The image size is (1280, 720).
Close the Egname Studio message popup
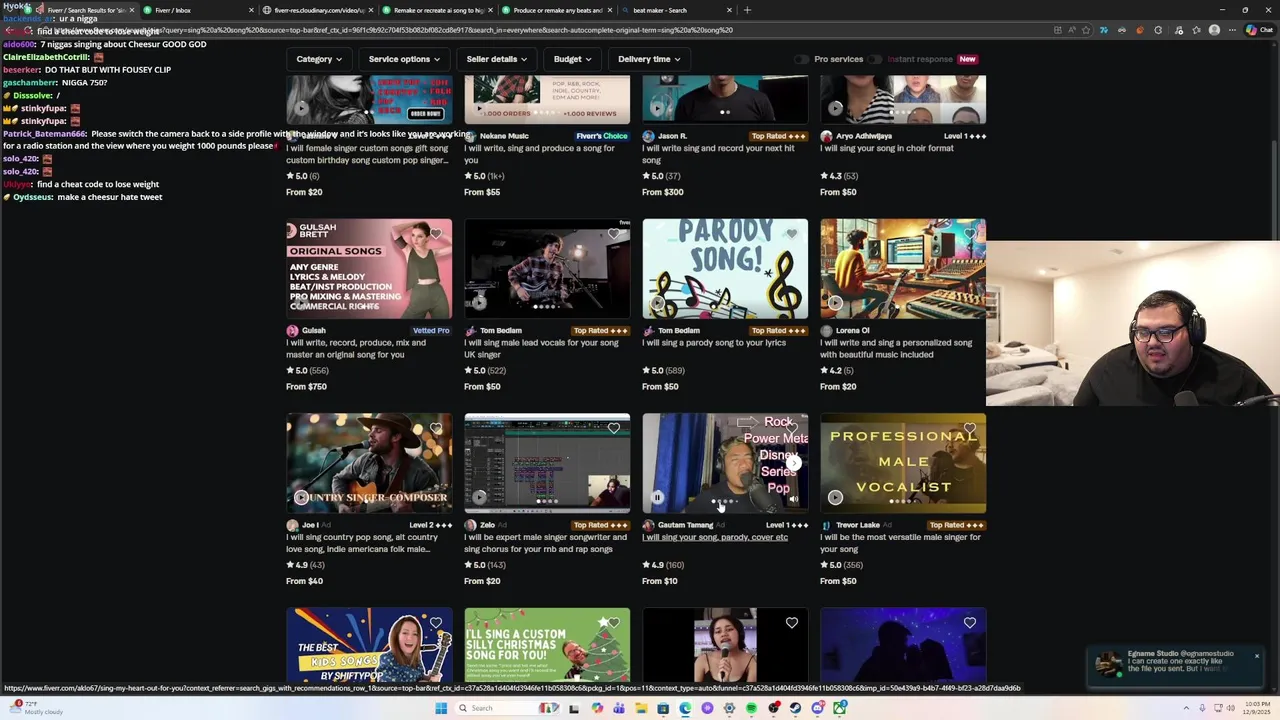1257,656
